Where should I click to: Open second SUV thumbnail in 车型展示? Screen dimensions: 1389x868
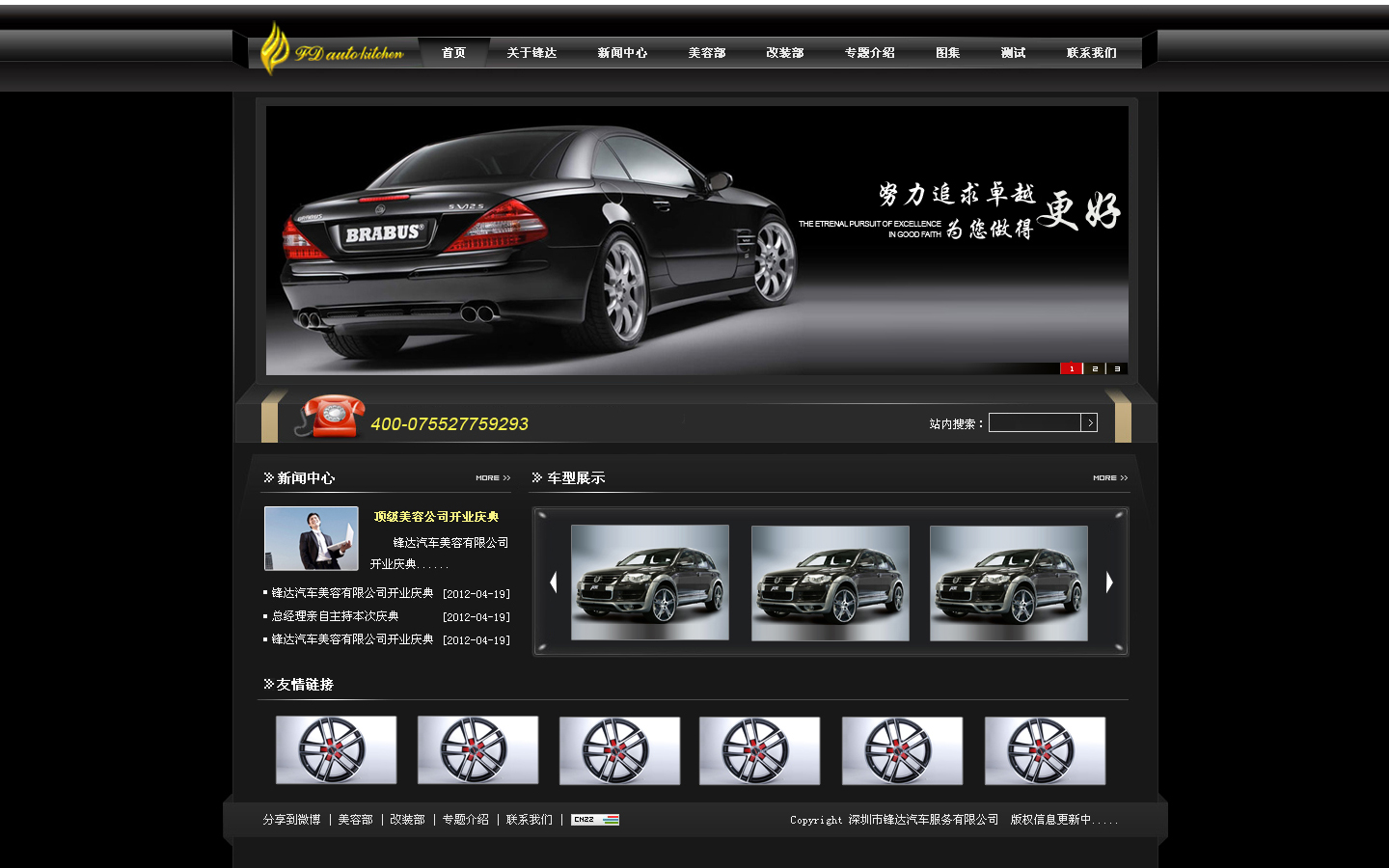[x=831, y=583]
